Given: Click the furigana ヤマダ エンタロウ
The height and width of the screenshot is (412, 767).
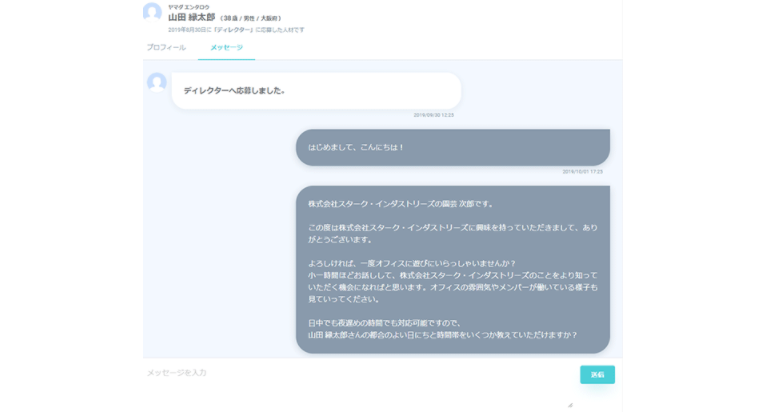Looking at the screenshot, I should tap(188, 7).
